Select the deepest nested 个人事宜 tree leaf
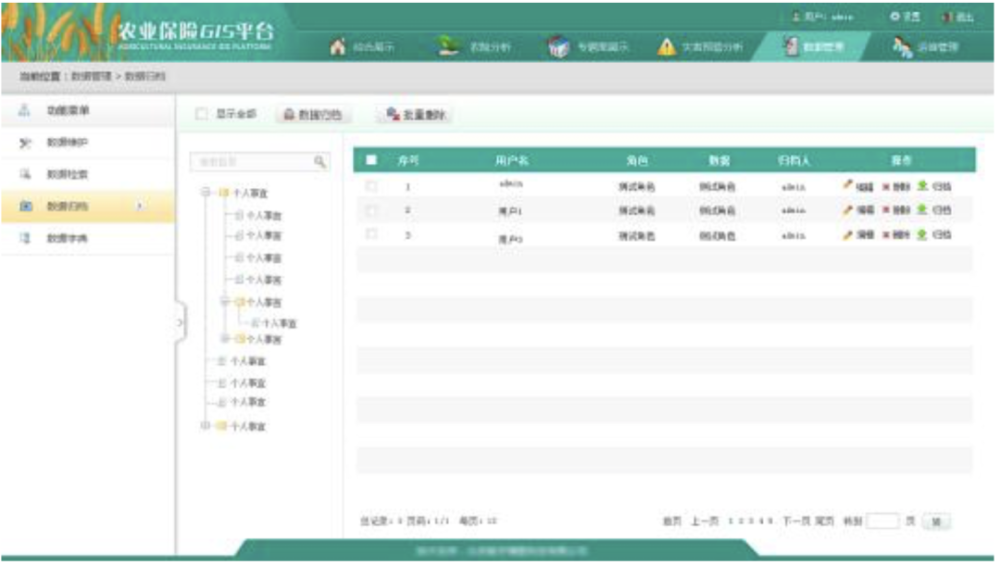The image size is (1000, 565). tap(279, 323)
